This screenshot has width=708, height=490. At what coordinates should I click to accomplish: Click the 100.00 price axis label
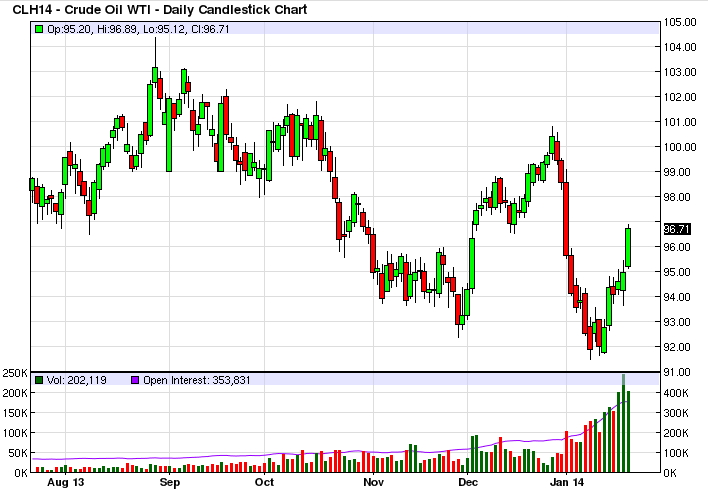tap(680, 147)
